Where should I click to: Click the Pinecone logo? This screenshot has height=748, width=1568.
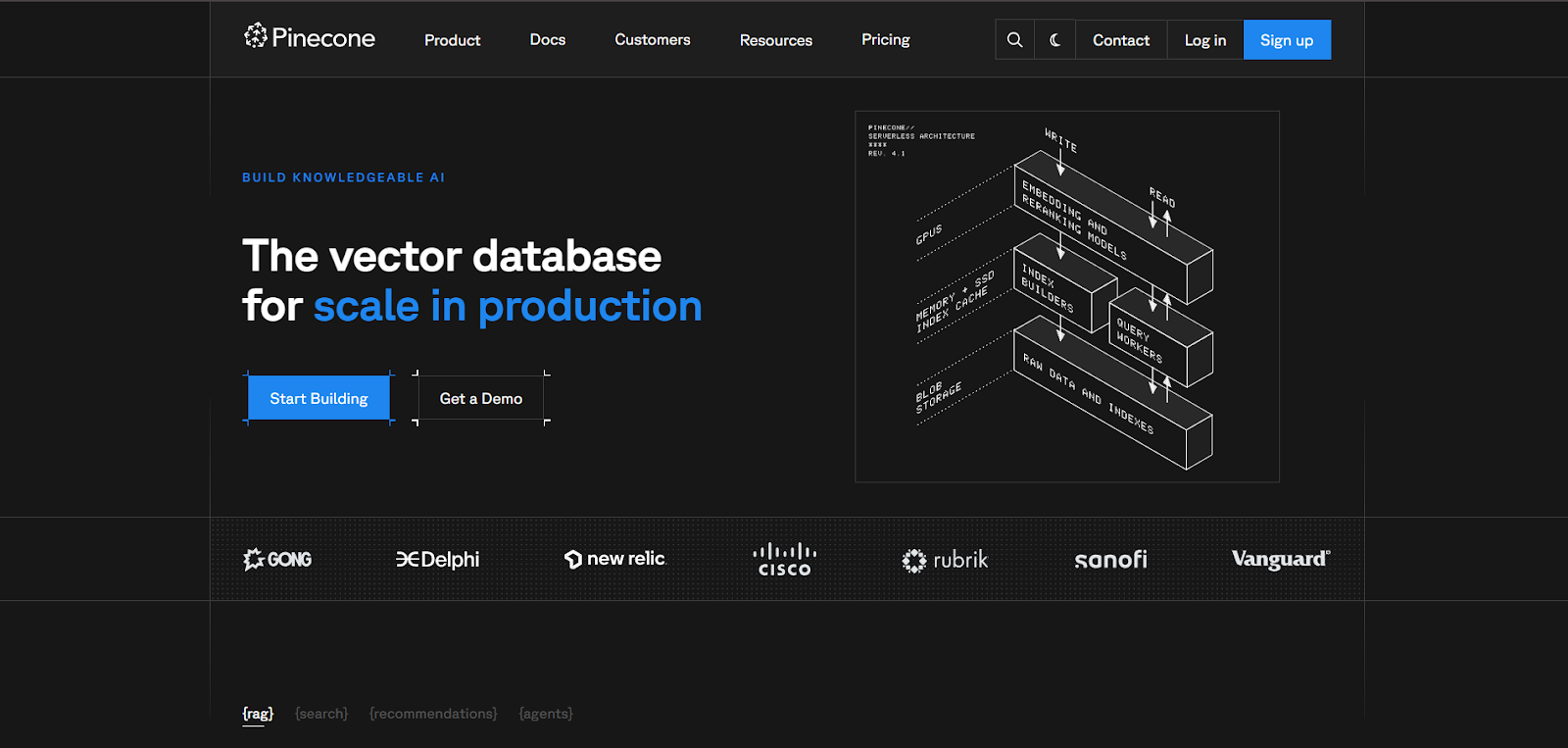(310, 37)
